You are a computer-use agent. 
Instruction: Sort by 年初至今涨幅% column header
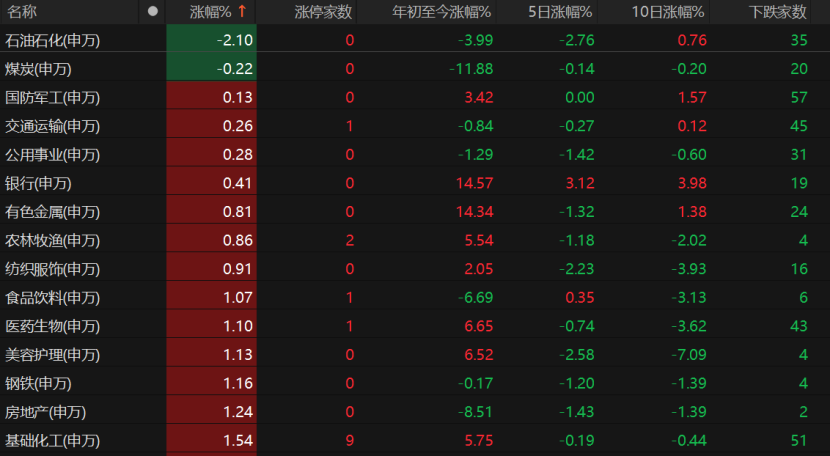coord(441,12)
